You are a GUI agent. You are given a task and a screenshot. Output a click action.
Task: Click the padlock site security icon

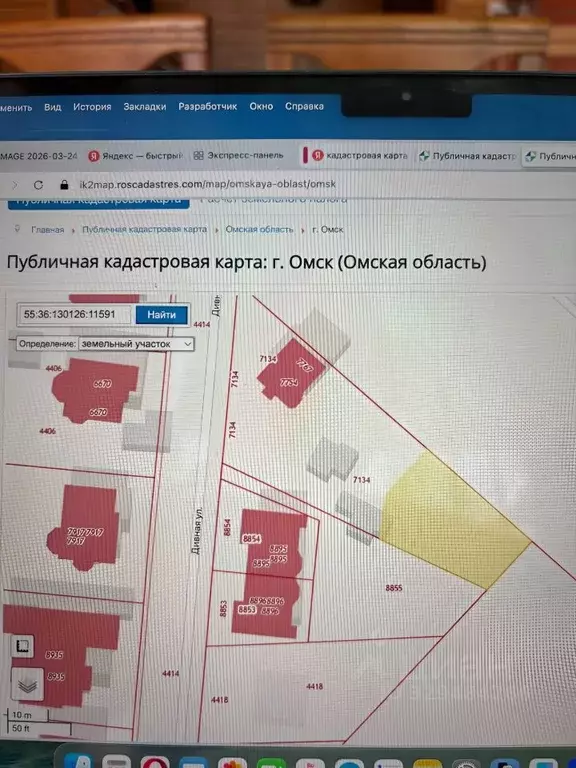point(64,185)
